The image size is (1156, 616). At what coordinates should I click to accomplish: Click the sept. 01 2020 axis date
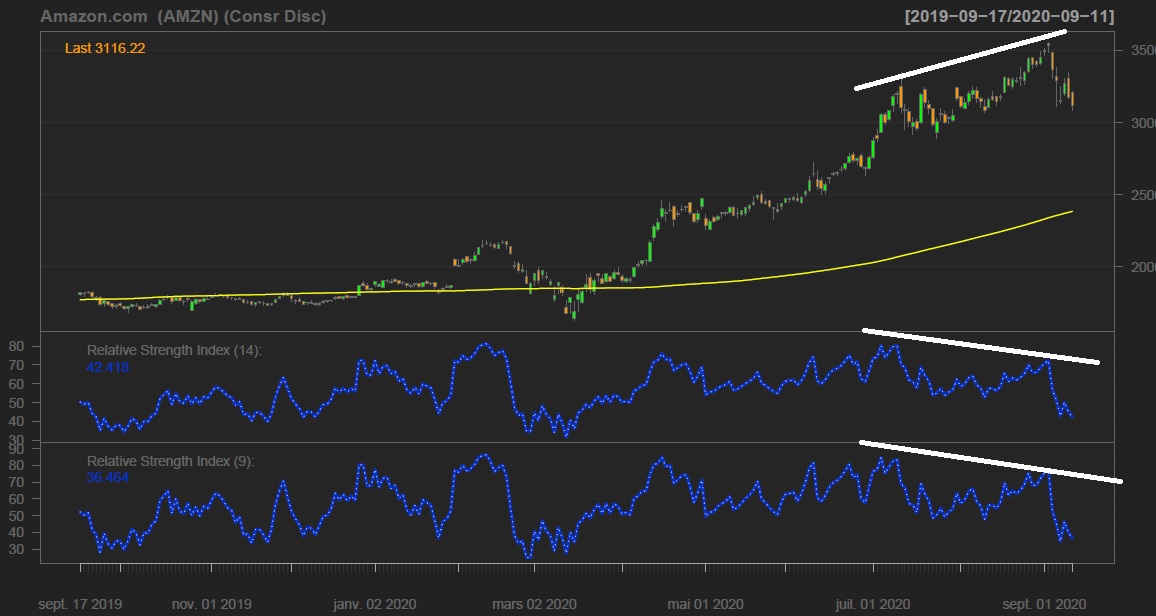click(1045, 604)
